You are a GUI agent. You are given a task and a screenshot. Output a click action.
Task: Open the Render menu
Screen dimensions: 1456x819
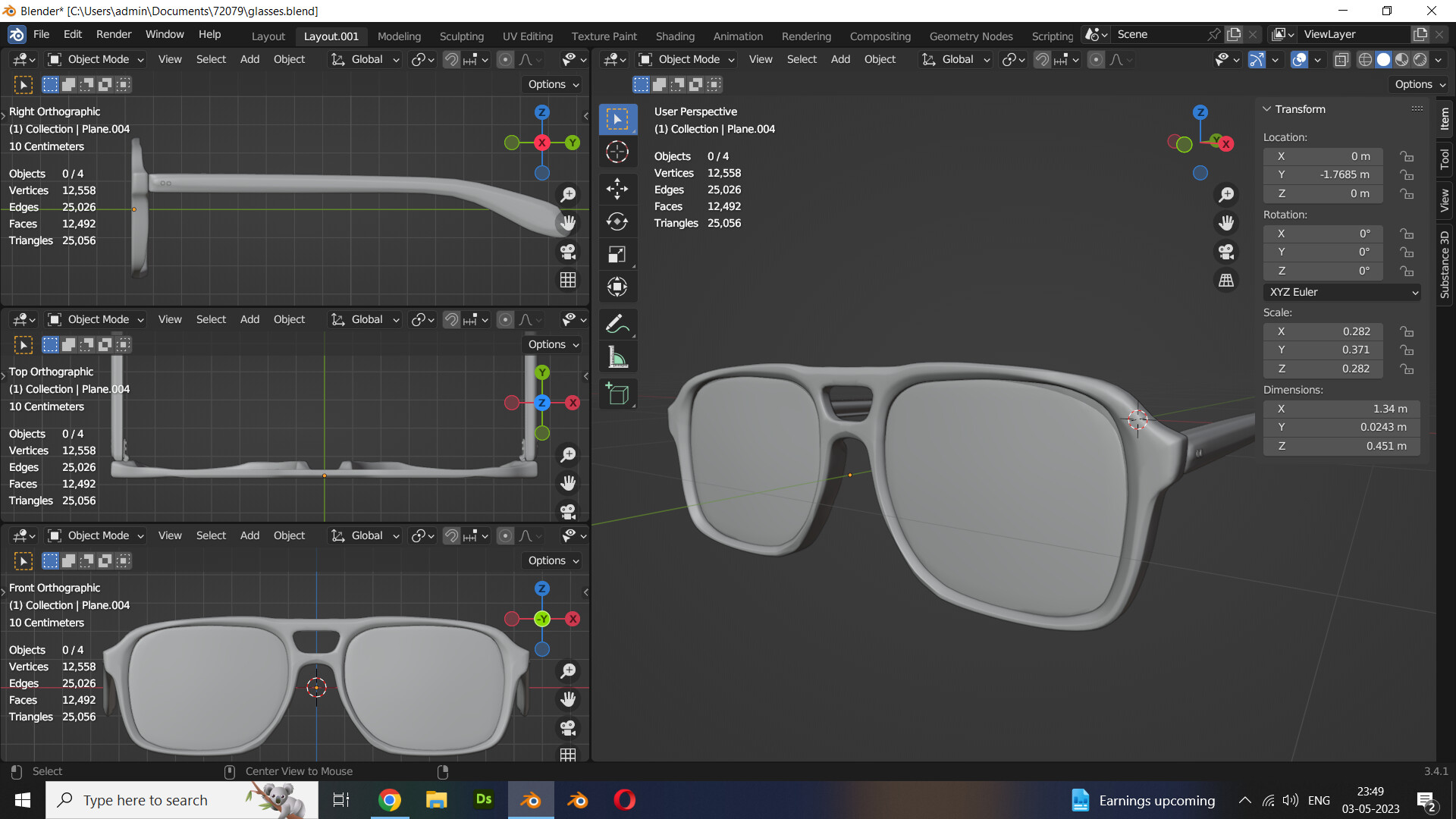pos(113,33)
